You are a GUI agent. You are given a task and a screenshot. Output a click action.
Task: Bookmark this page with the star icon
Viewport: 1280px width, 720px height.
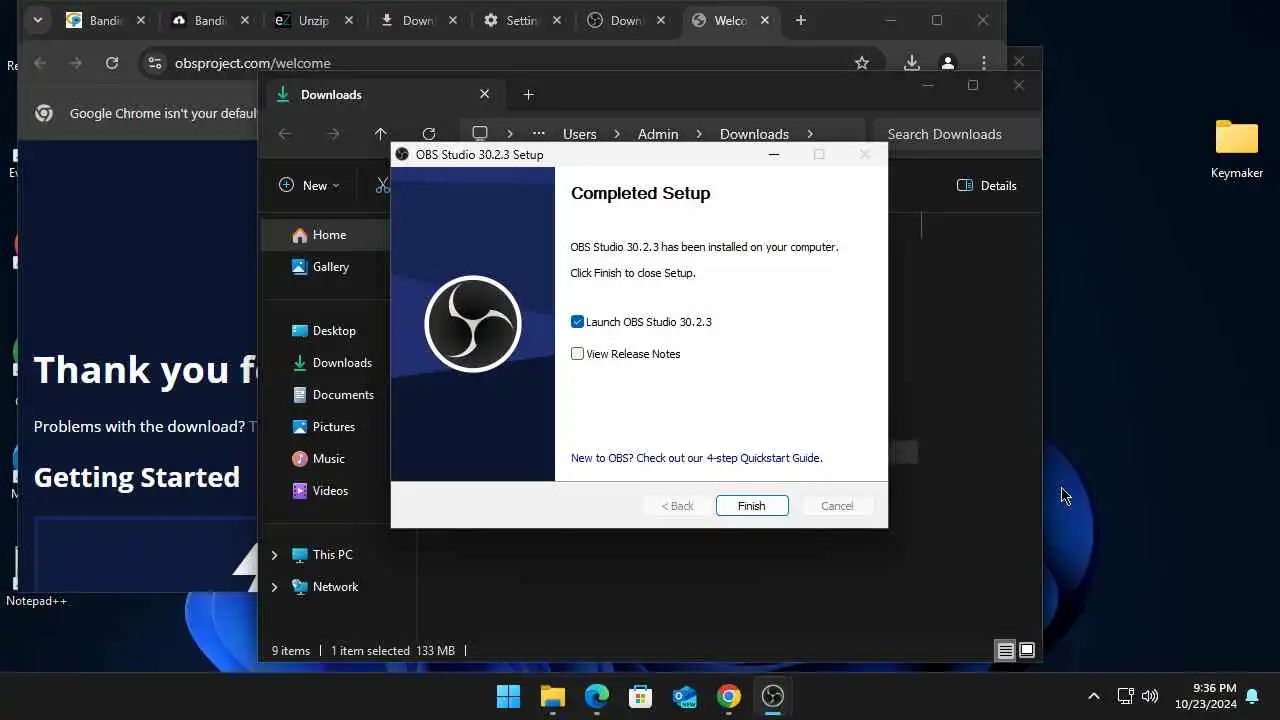pos(862,63)
